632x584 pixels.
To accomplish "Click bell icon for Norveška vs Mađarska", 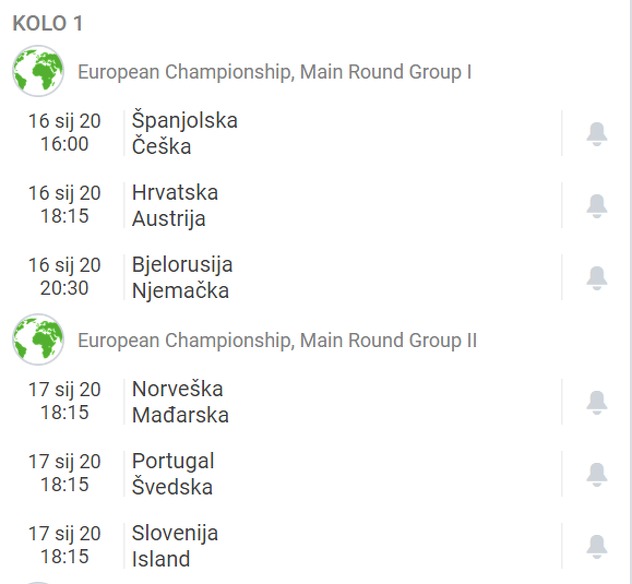I will point(596,401).
